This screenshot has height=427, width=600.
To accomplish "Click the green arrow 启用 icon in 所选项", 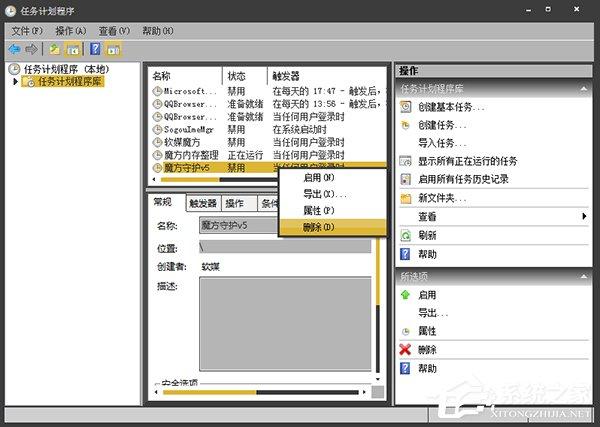I will (405, 295).
